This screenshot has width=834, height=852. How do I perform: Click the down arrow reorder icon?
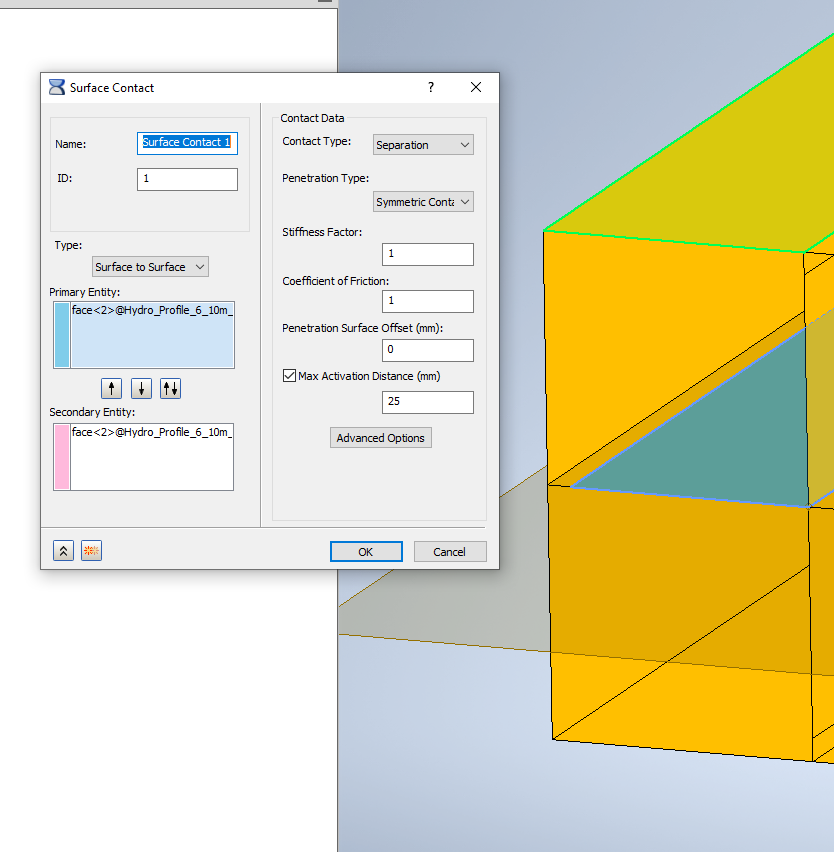pos(140,388)
